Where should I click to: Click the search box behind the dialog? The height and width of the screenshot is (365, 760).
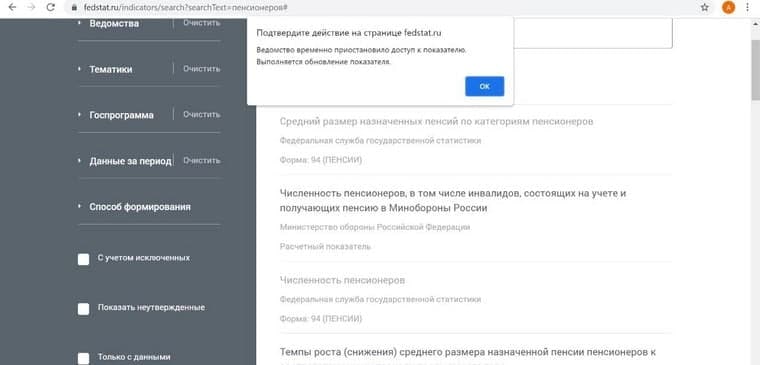click(x=592, y=33)
